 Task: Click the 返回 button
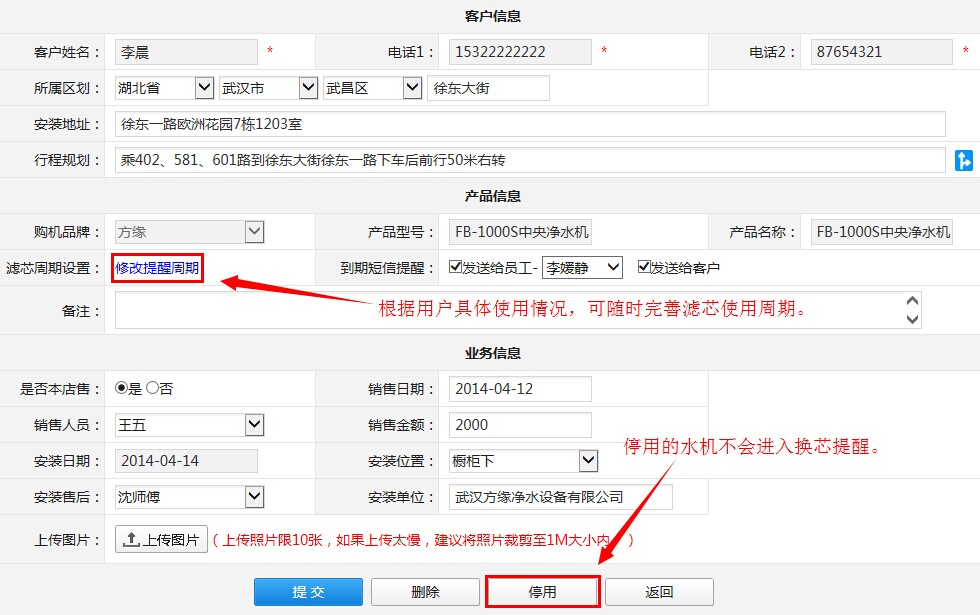click(659, 592)
